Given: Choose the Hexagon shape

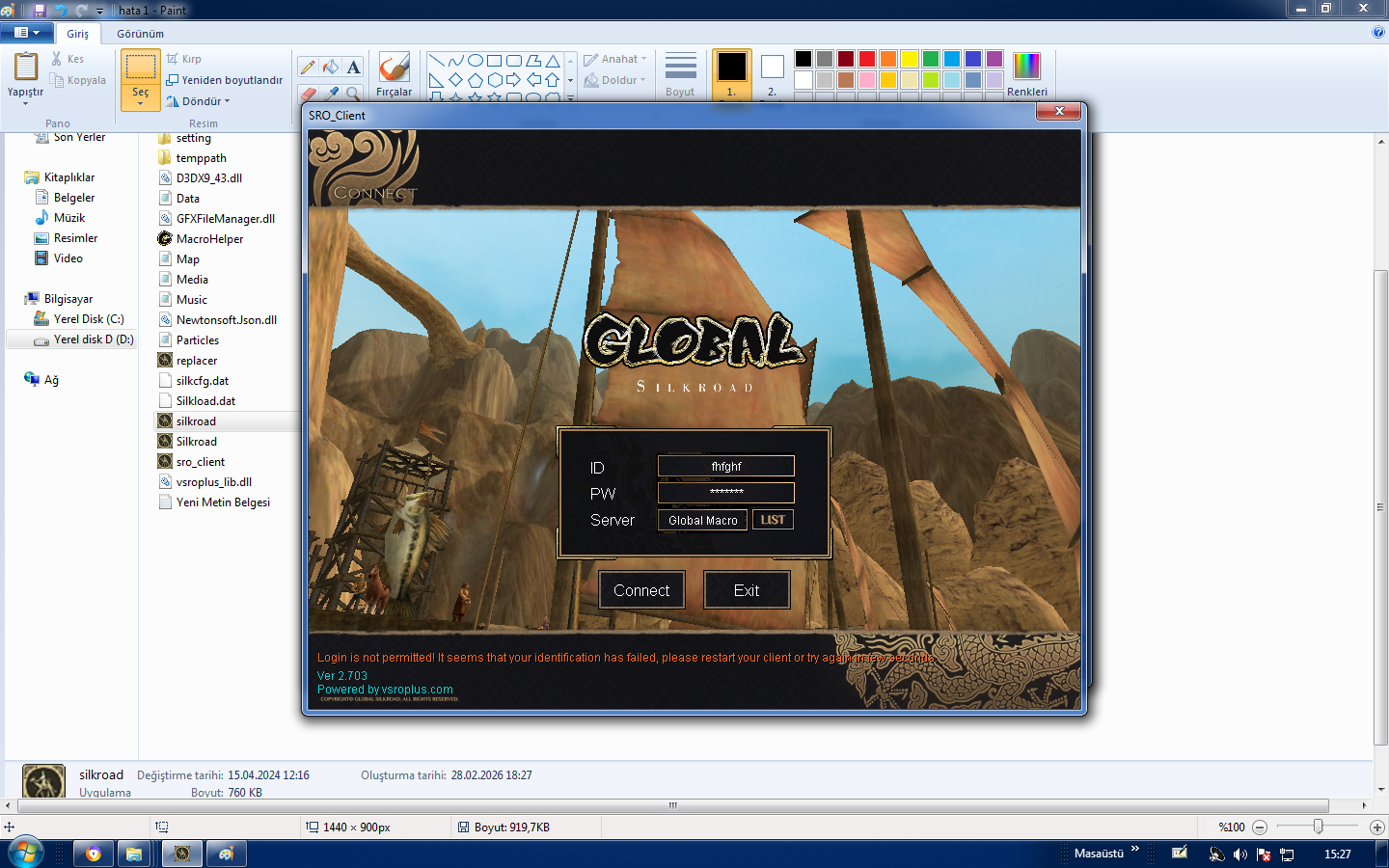Looking at the screenshot, I should coord(494,80).
